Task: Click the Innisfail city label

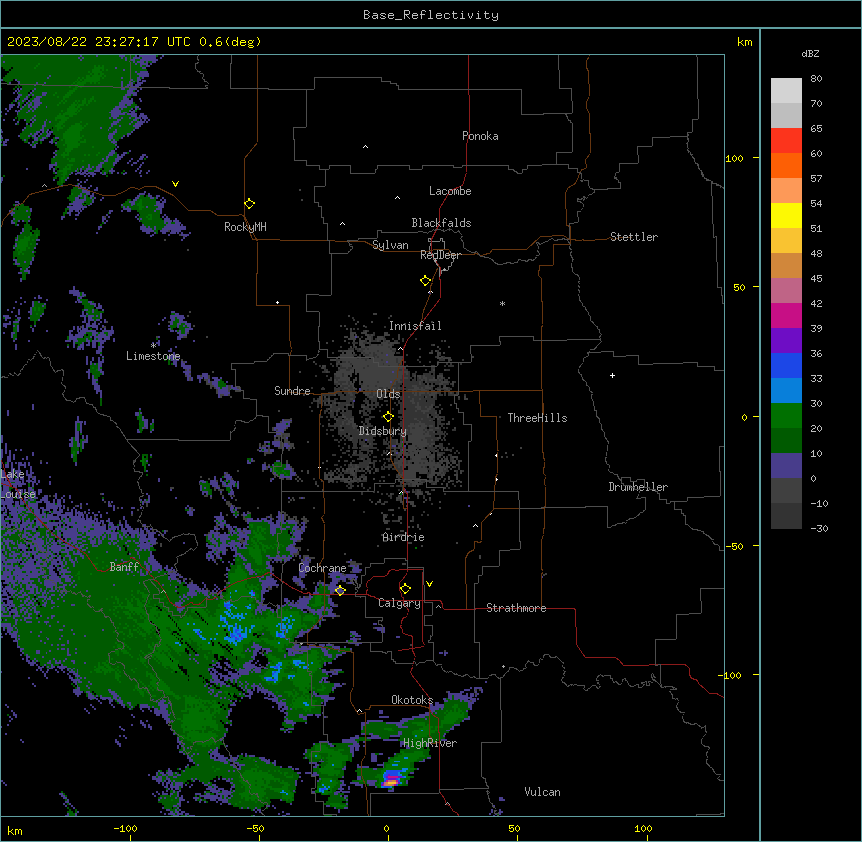Action: click(415, 326)
